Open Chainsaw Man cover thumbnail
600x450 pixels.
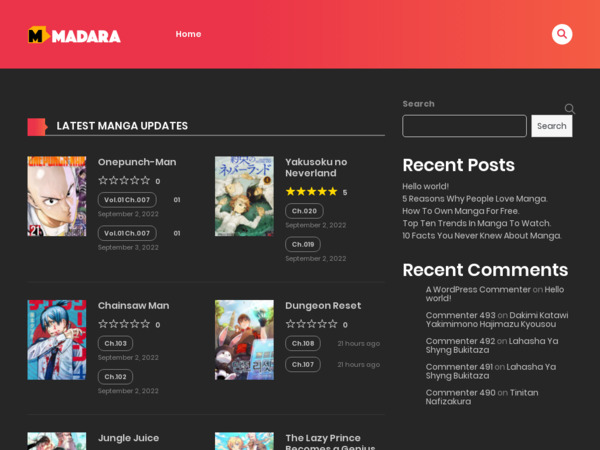[57, 340]
